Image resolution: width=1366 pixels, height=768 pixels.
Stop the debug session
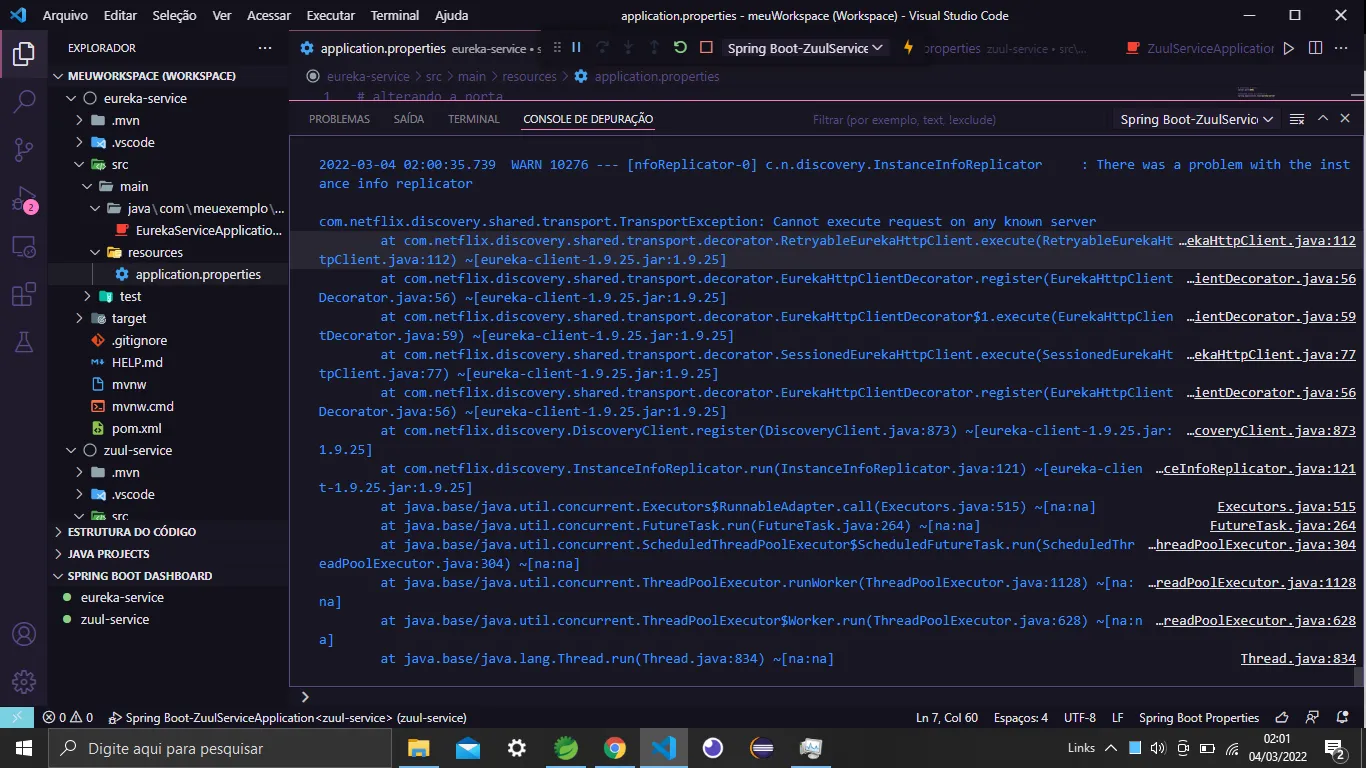point(706,48)
